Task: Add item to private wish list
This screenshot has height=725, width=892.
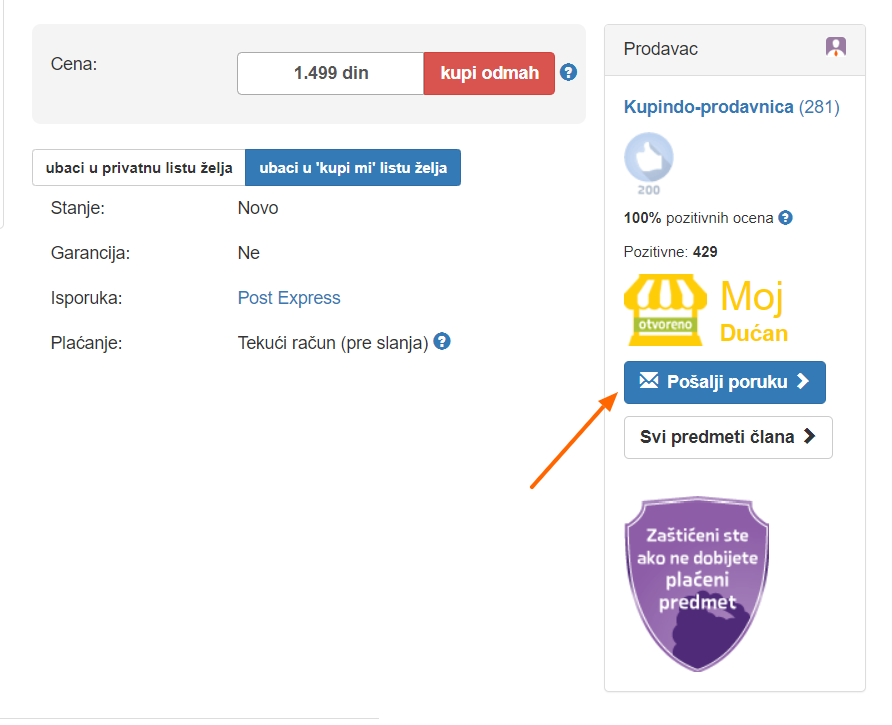Action: click(139, 168)
